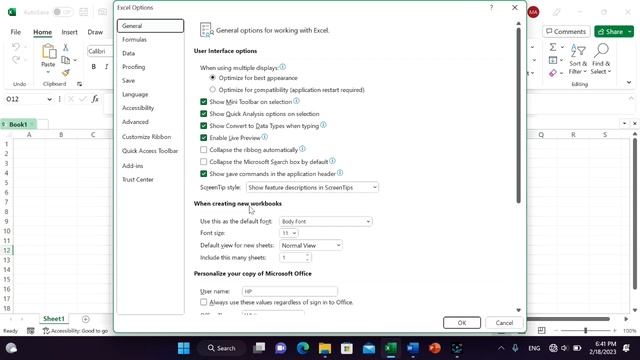The height and width of the screenshot is (360, 640).
Task: Select Optimize for compatibility radio button
Action: pyautogui.click(x=212, y=89)
